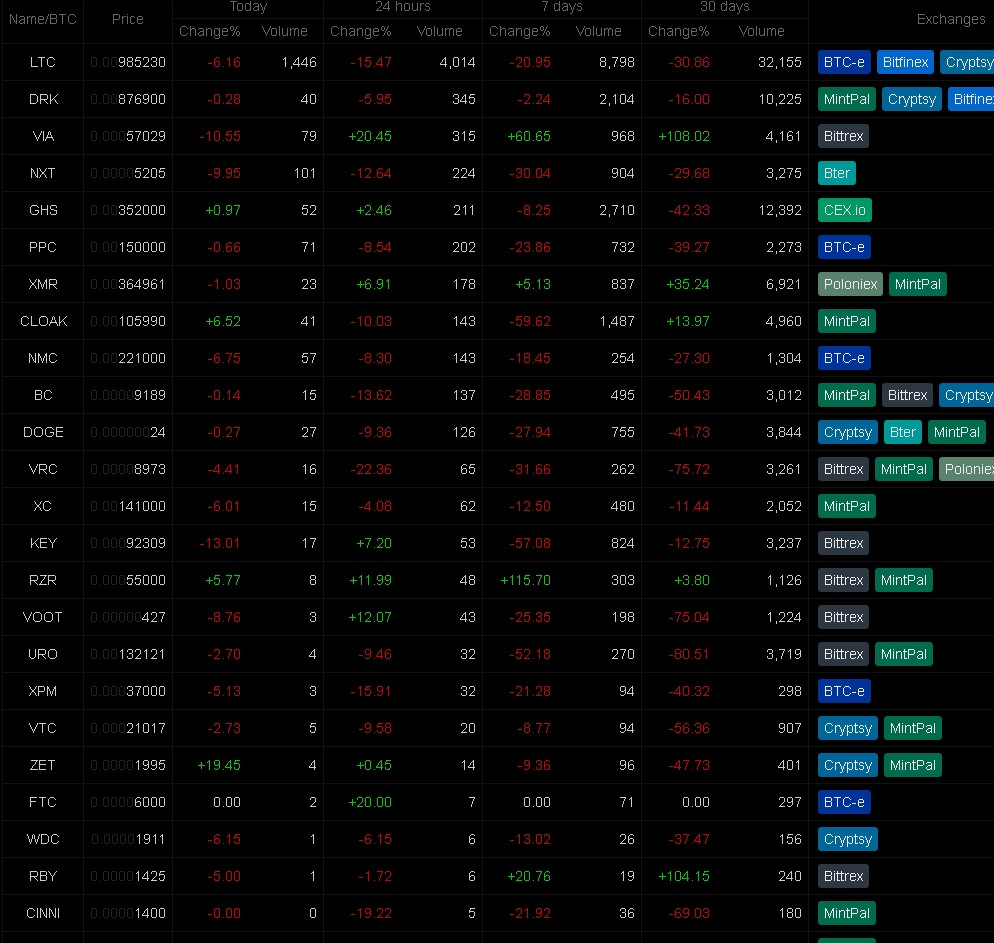The height and width of the screenshot is (943, 994).
Task: Click MintPal badge in RZR row
Action: pos(903,580)
